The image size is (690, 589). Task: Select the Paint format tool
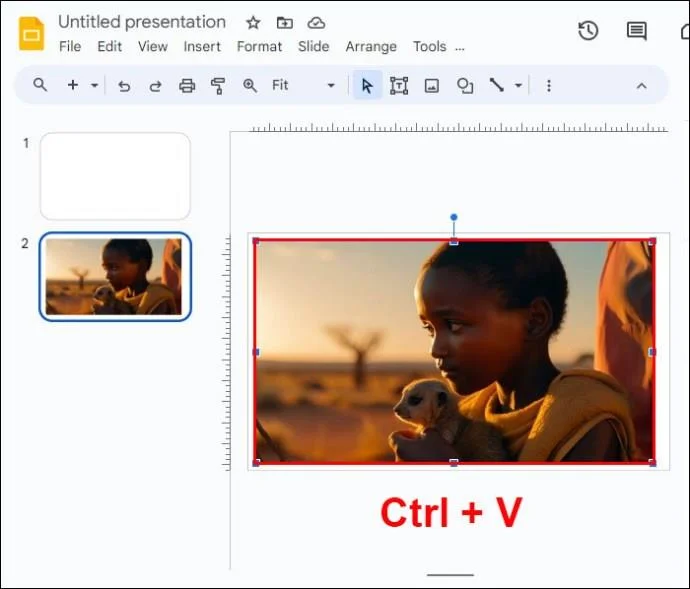[218, 86]
